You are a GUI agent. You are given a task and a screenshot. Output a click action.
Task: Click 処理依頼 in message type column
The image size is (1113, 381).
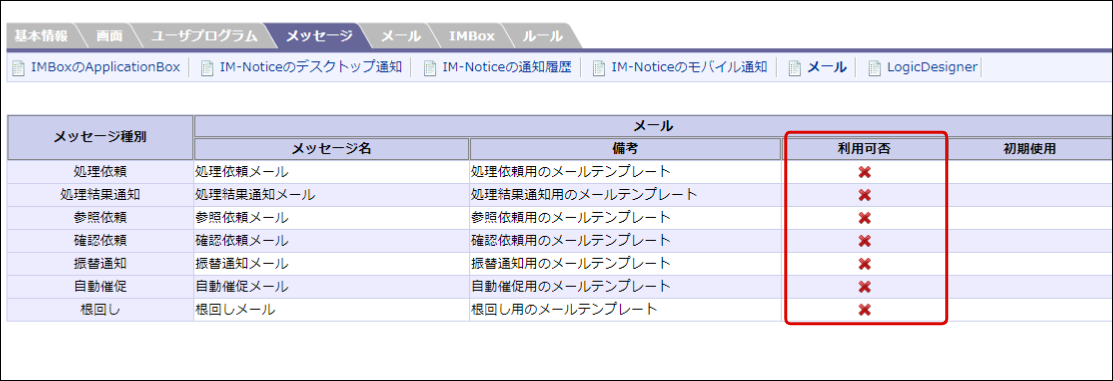click(x=100, y=172)
